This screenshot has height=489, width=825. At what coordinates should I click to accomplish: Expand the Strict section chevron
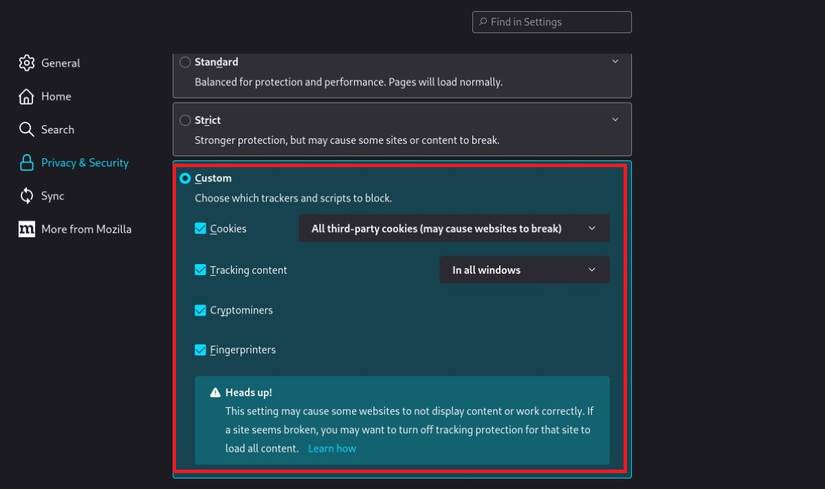click(x=615, y=120)
